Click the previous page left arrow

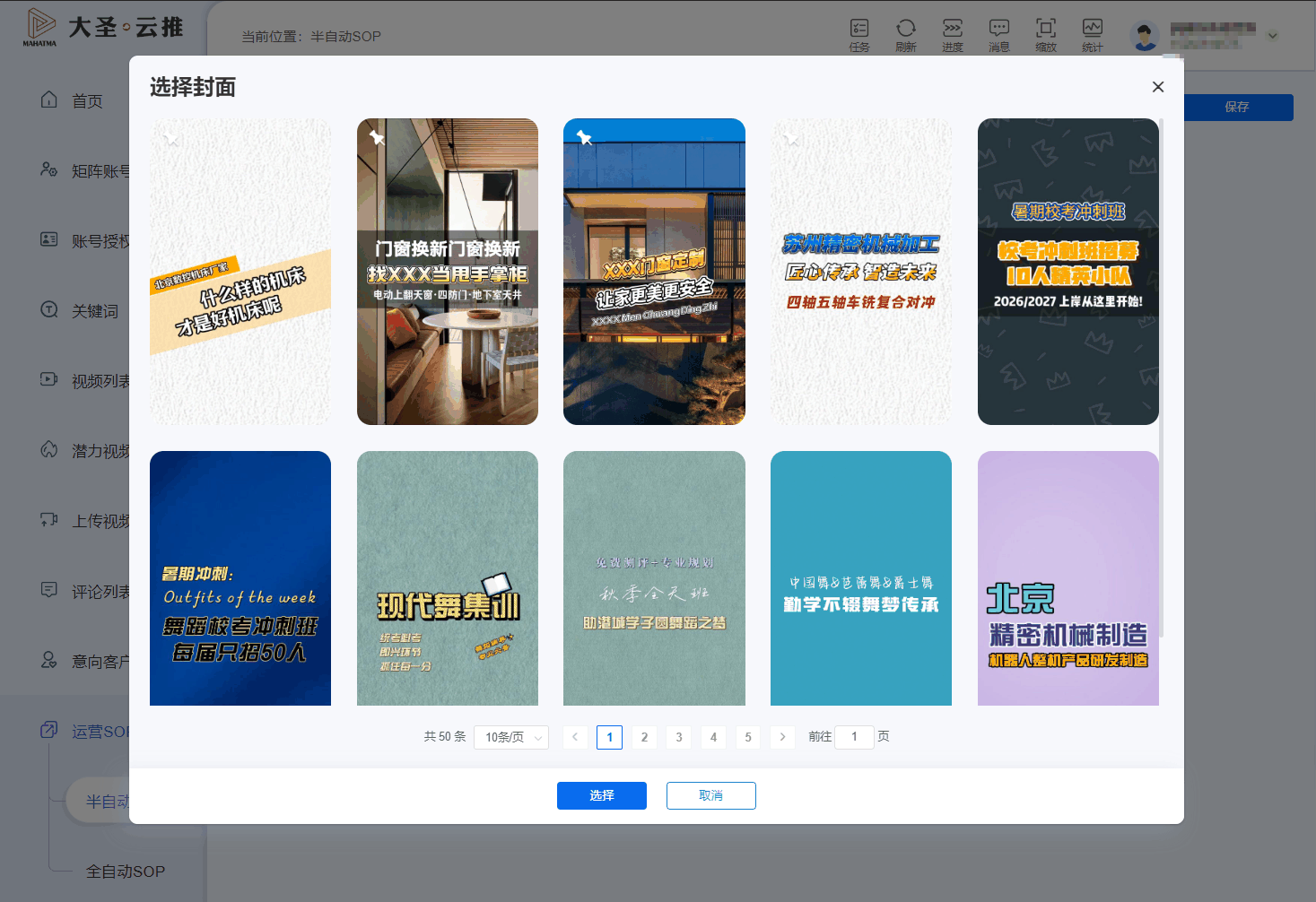[575, 737]
